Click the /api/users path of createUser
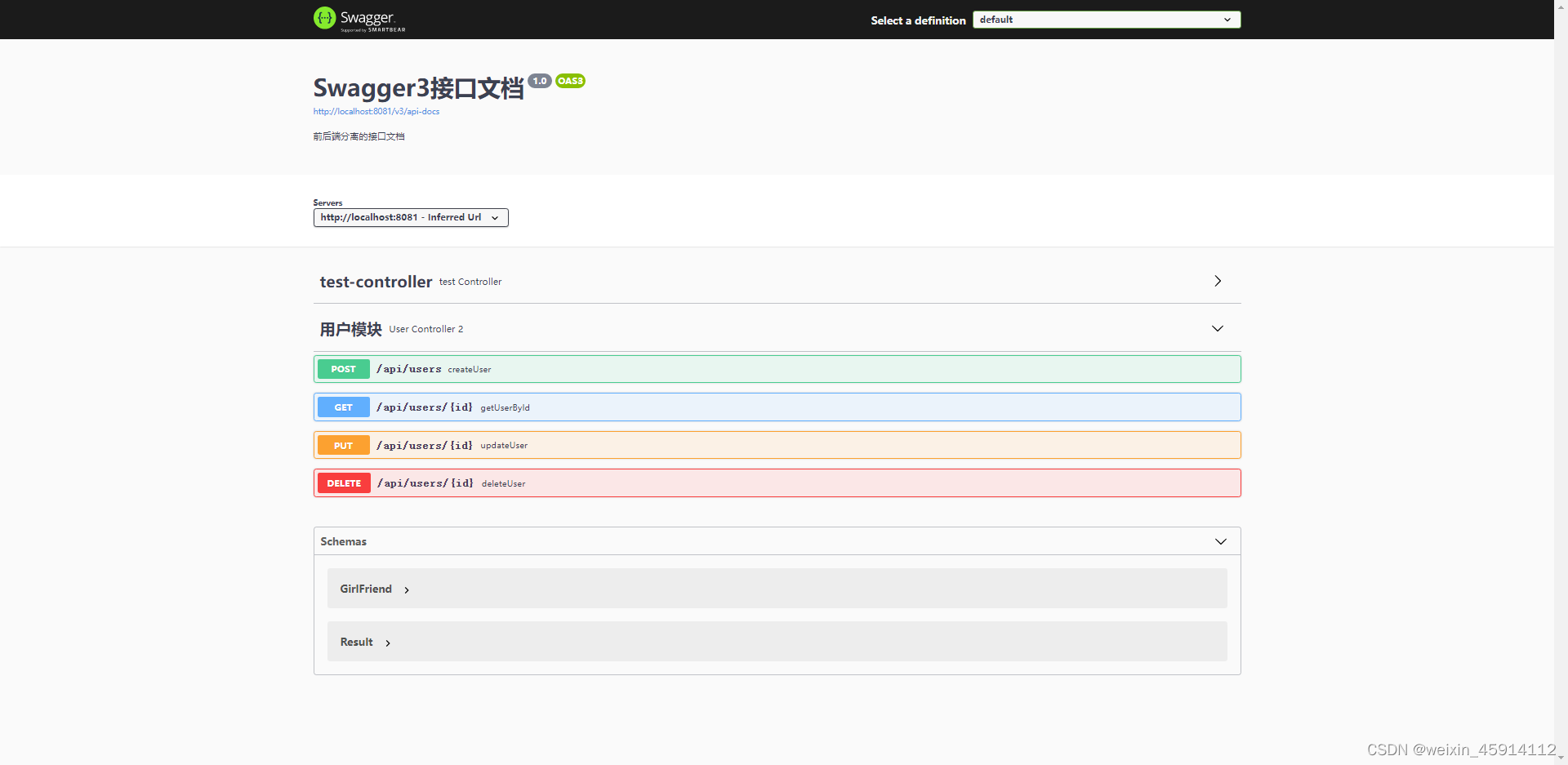 [x=409, y=369]
